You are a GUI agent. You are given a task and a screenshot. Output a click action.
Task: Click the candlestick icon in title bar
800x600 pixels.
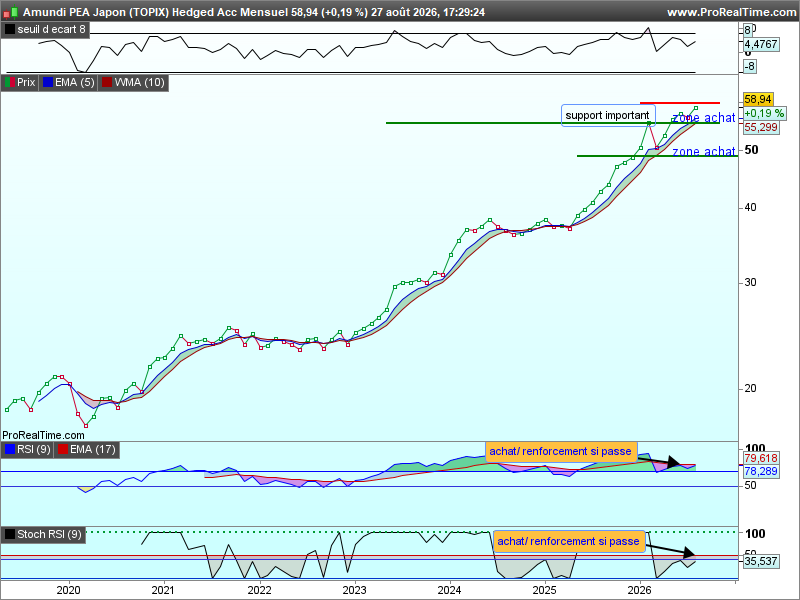[x=10, y=12]
